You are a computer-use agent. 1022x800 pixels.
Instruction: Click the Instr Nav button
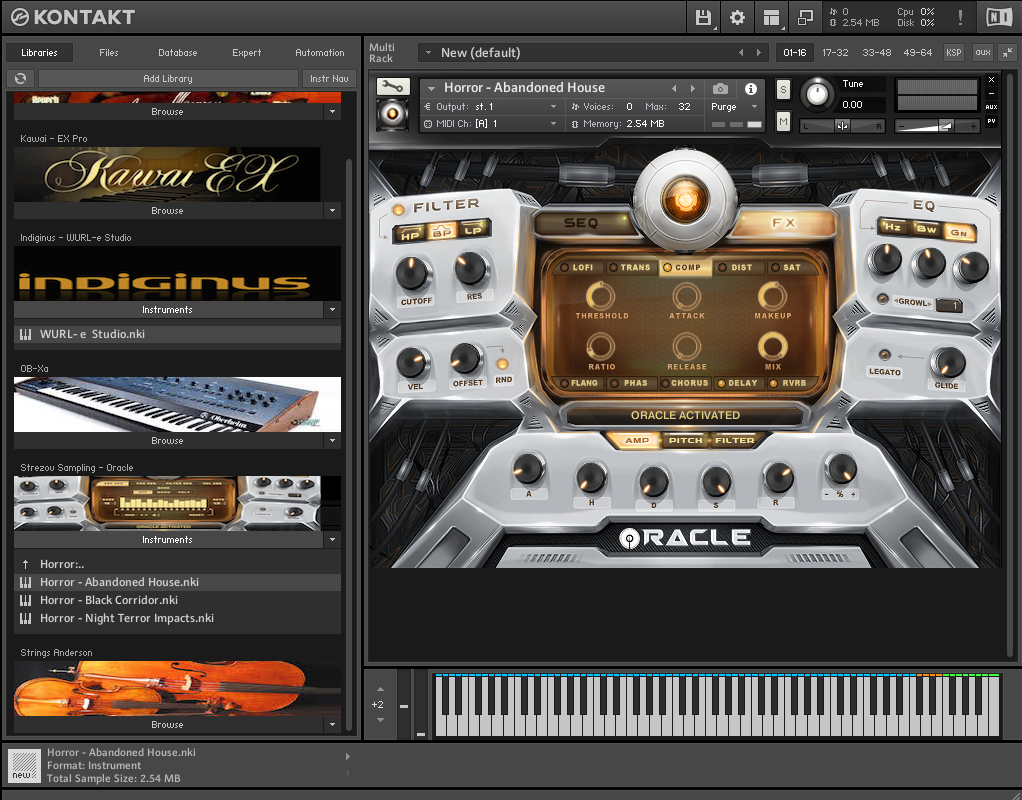click(329, 78)
